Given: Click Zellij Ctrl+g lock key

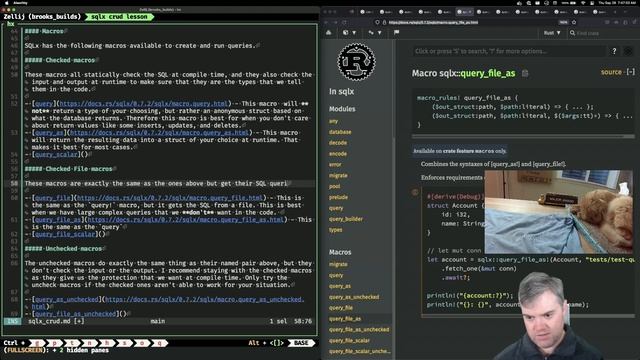Looking at the screenshot, I should tap(38, 343).
